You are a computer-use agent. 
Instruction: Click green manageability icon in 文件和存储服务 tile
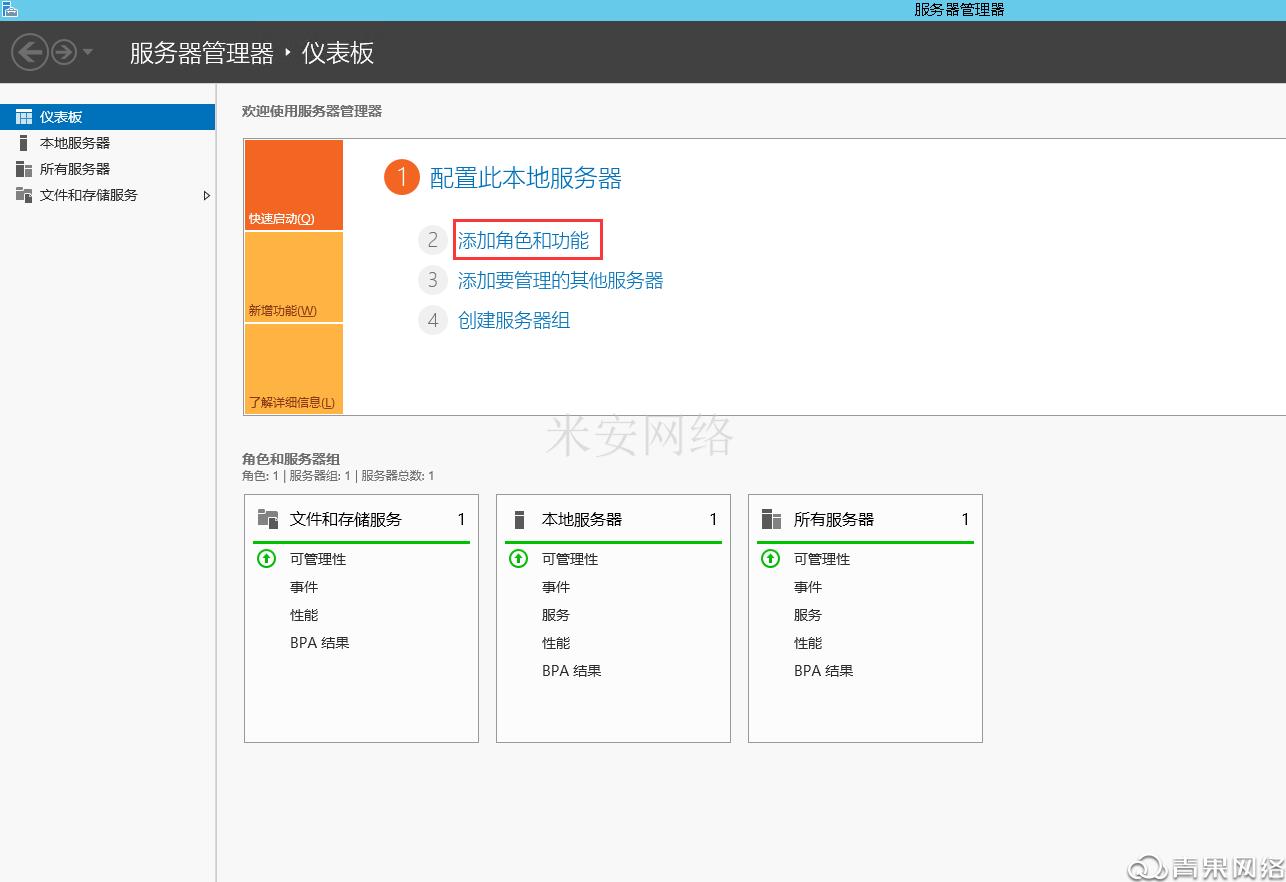point(266,559)
